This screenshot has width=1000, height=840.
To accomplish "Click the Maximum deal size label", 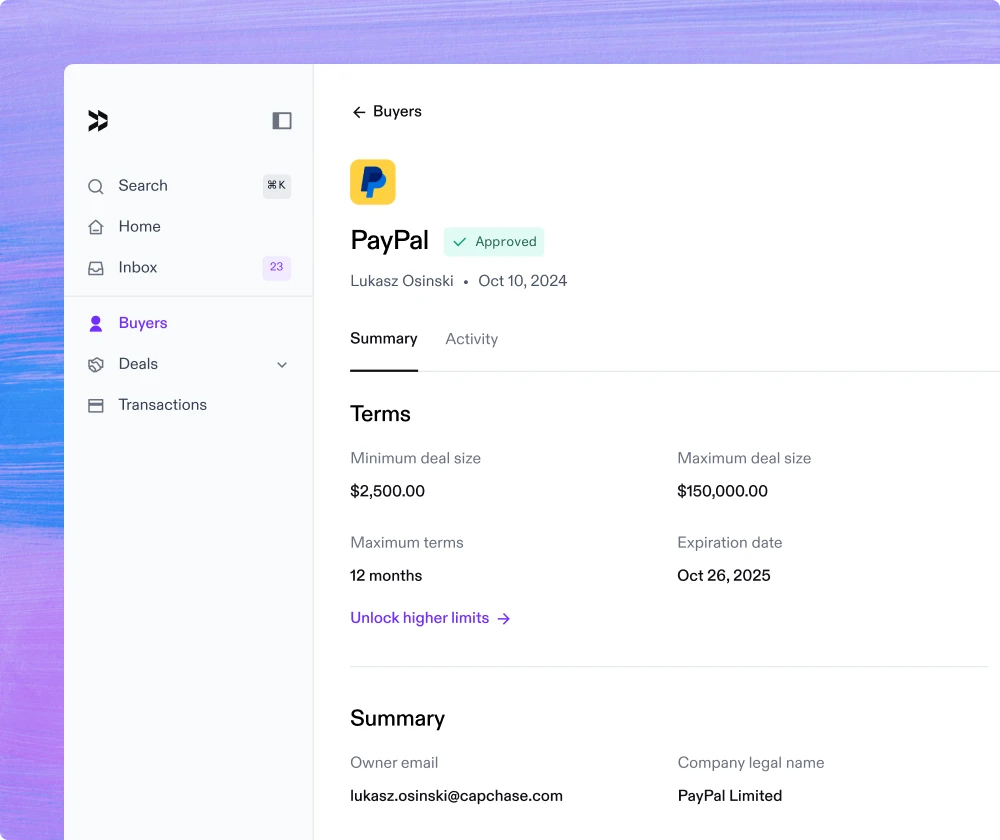I will (744, 459).
